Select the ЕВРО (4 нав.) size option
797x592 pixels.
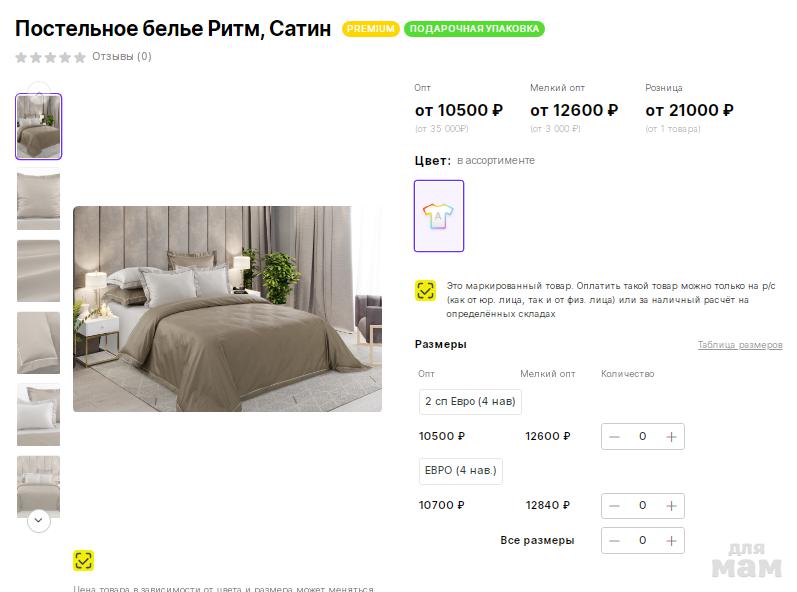pos(461,471)
